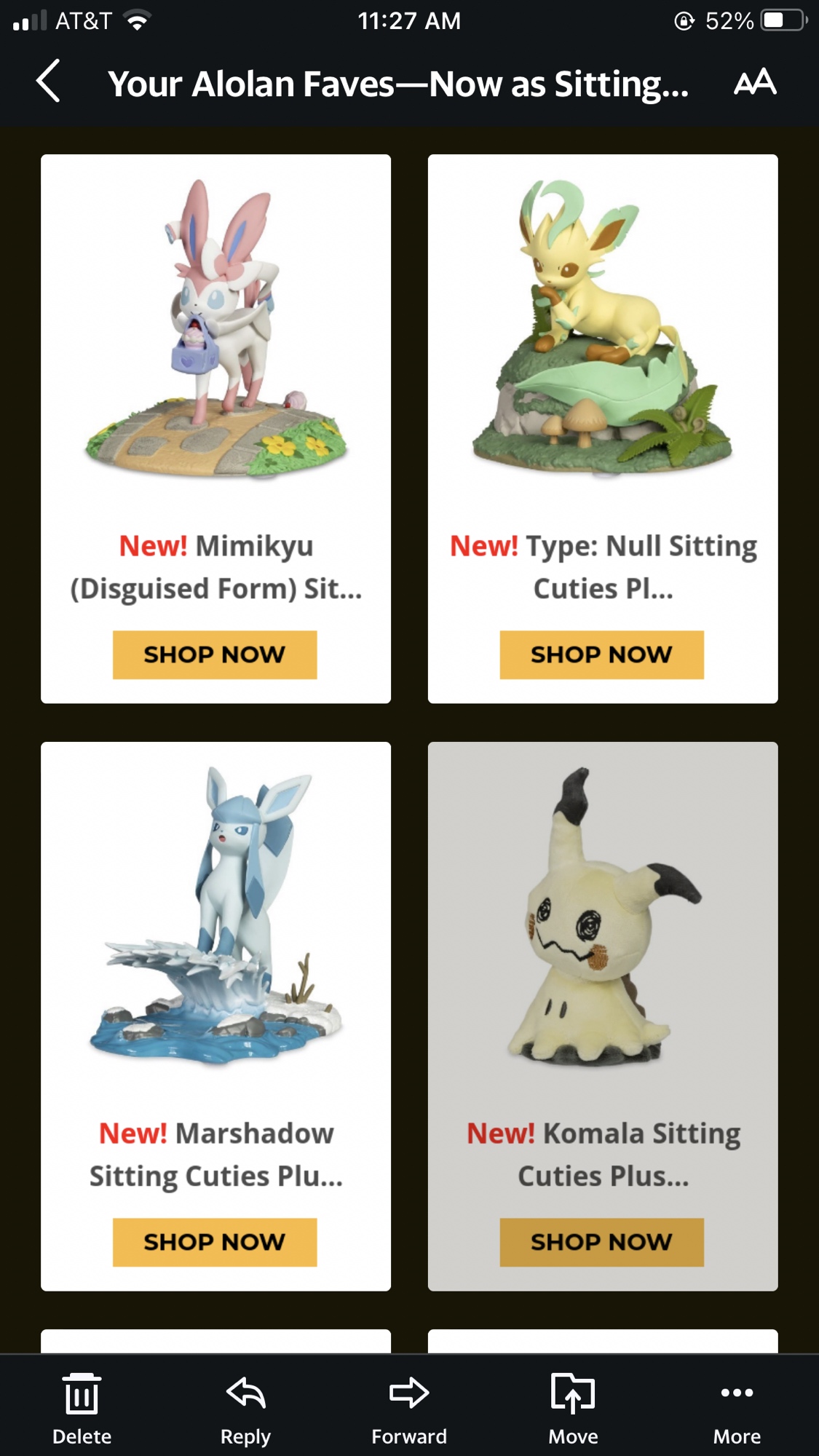Go back using the left arrow
819x1456 pixels.
pyautogui.click(x=48, y=82)
